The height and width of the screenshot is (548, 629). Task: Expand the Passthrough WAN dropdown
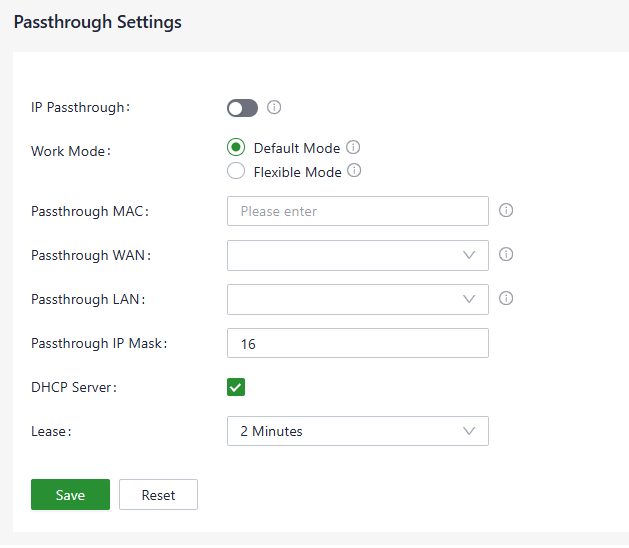pyautogui.click(x=357, y=255)
